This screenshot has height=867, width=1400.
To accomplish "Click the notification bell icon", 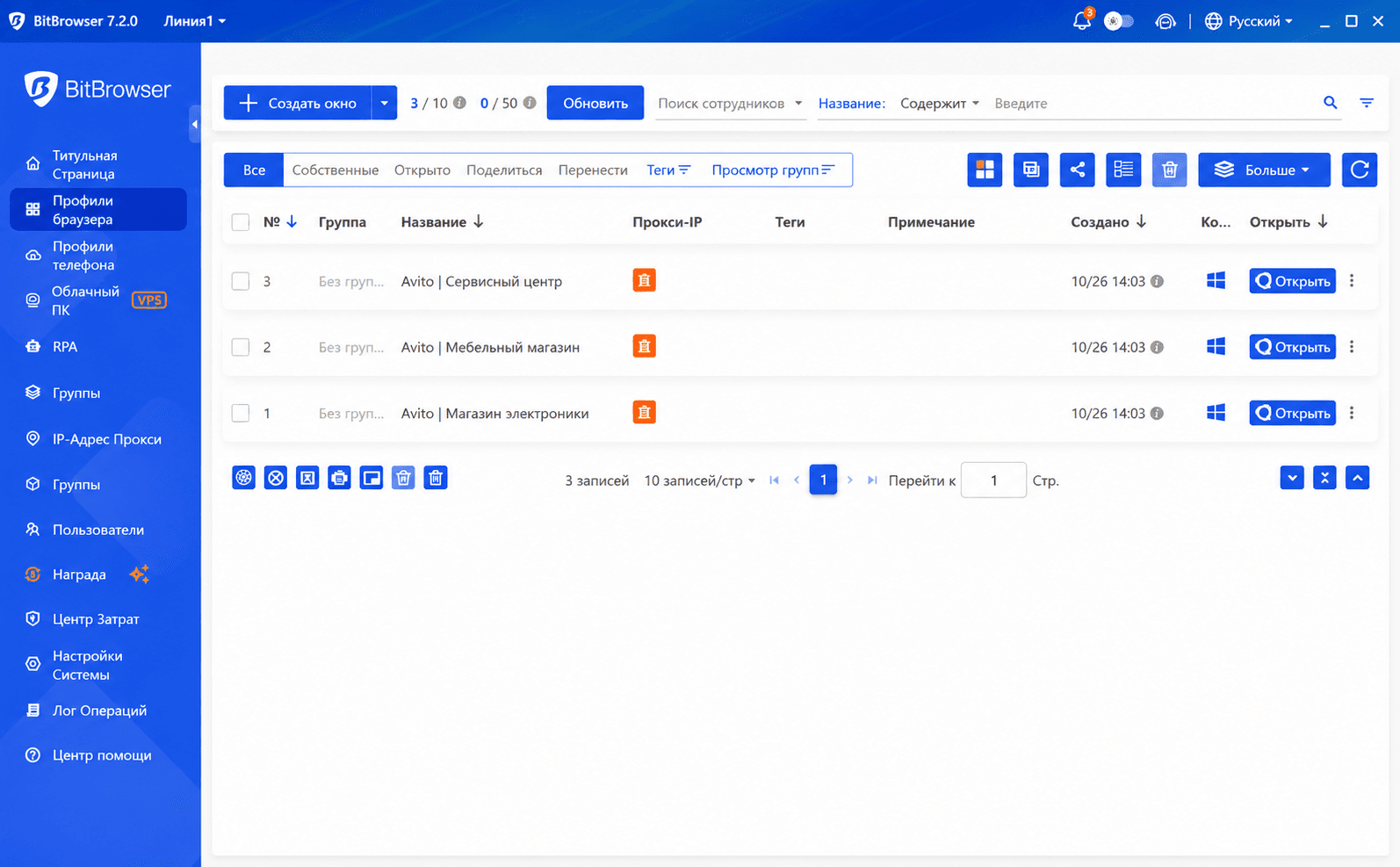I will click(1081, 21).
